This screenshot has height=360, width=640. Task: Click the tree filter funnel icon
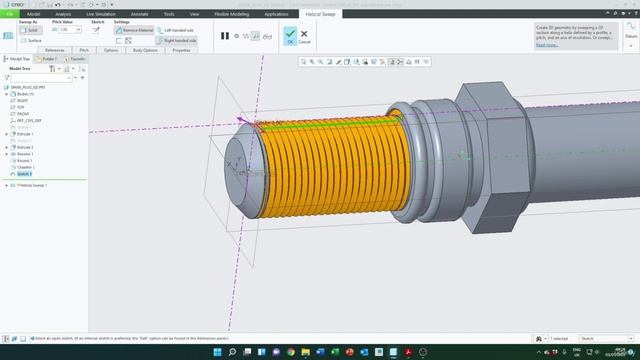point(6,78)
